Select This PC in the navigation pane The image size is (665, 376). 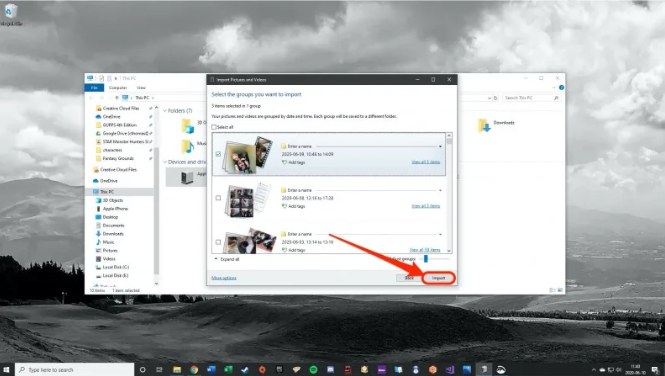(x=107, y=192)
